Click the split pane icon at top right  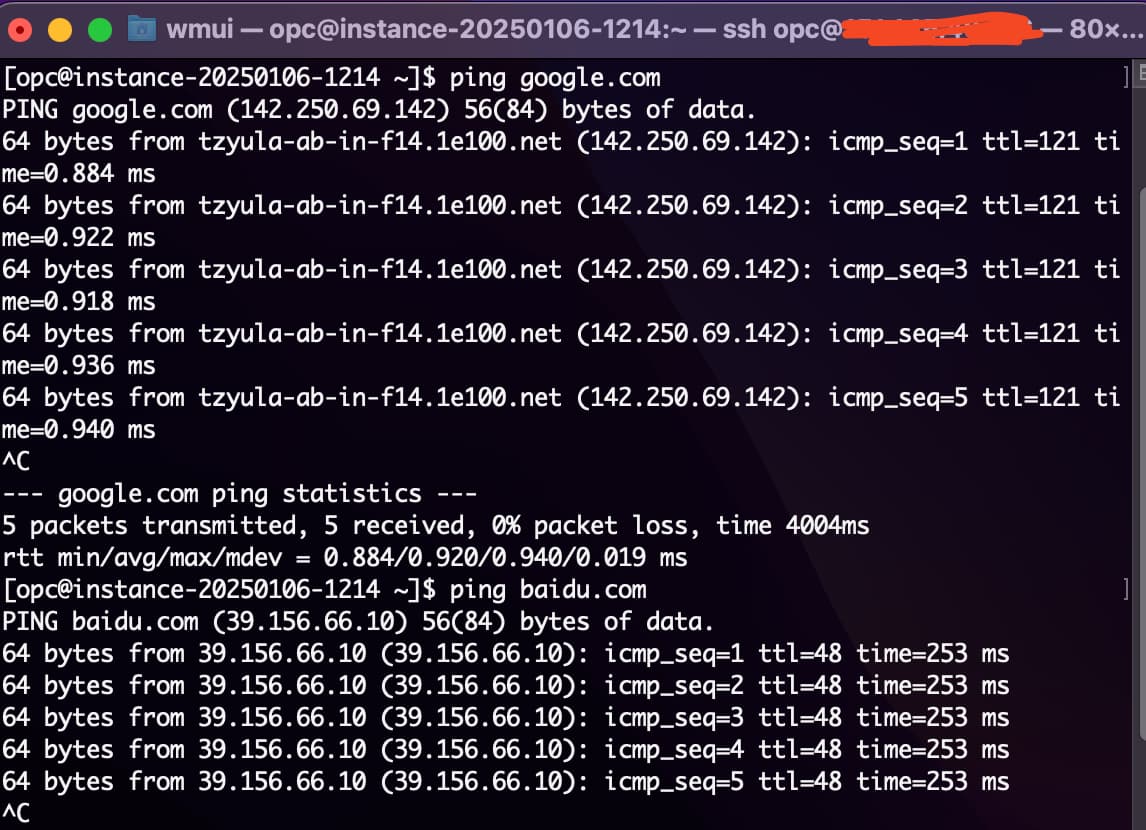(1141, 75)
